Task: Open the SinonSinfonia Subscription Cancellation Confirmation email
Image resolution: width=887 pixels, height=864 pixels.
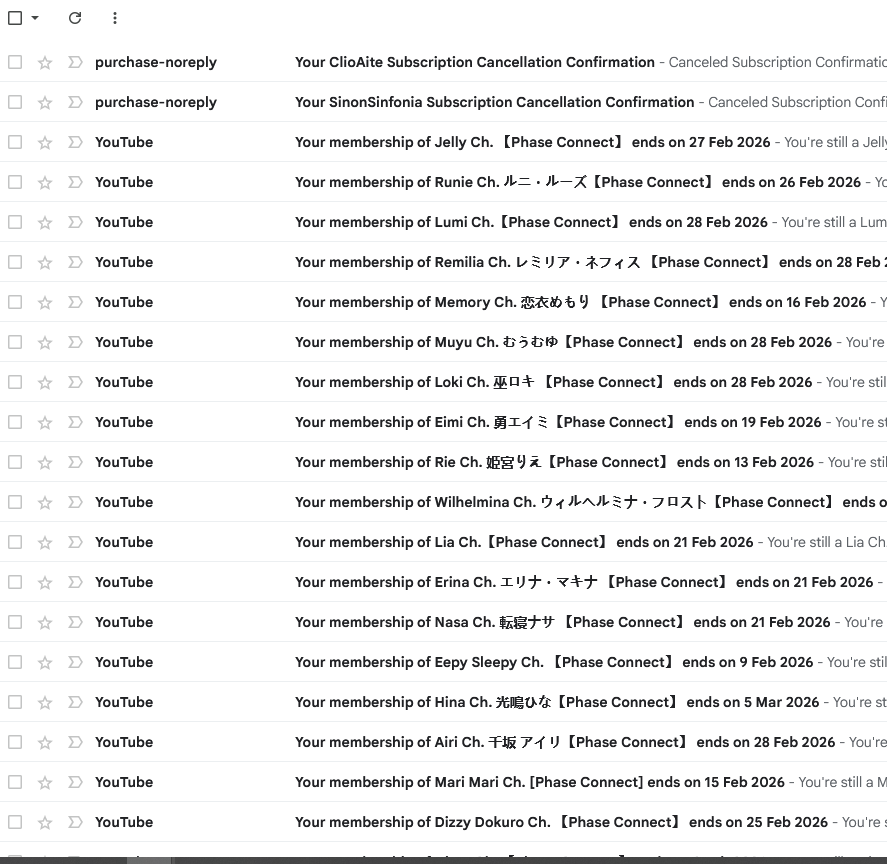Action: click(494, 102)
